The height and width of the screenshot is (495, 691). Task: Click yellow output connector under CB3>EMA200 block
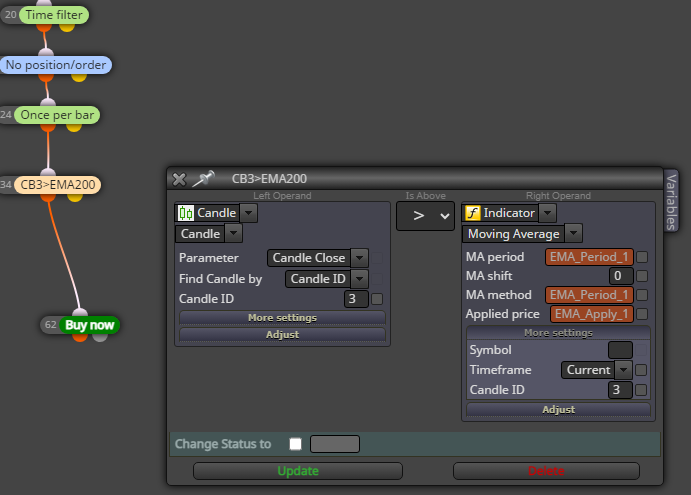[75, 197]
